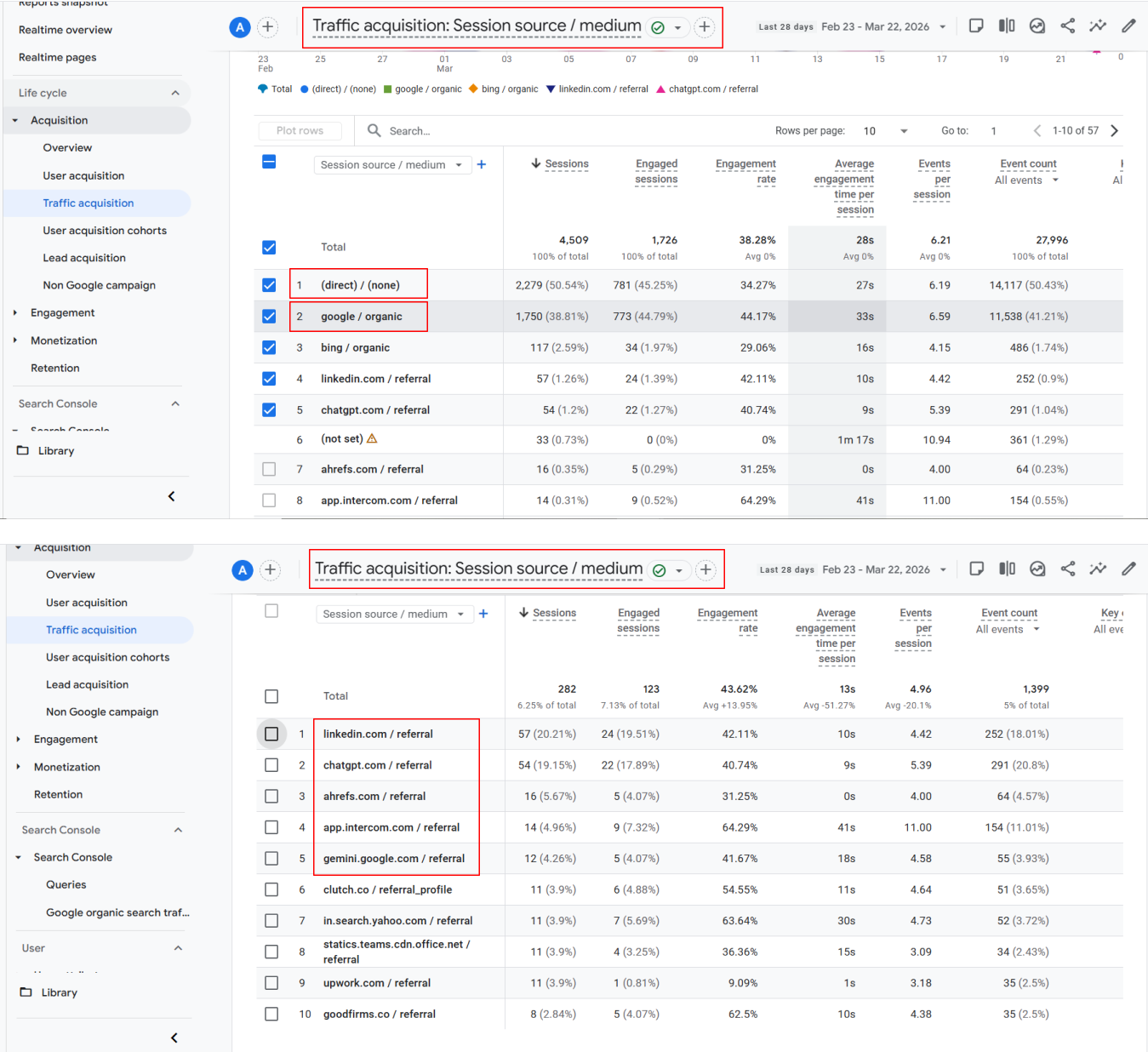The image size is (1148, 1052).
Task: Select Lead acquisition in top sidebar
Action: pyautogui.click(x=84, y=258)
